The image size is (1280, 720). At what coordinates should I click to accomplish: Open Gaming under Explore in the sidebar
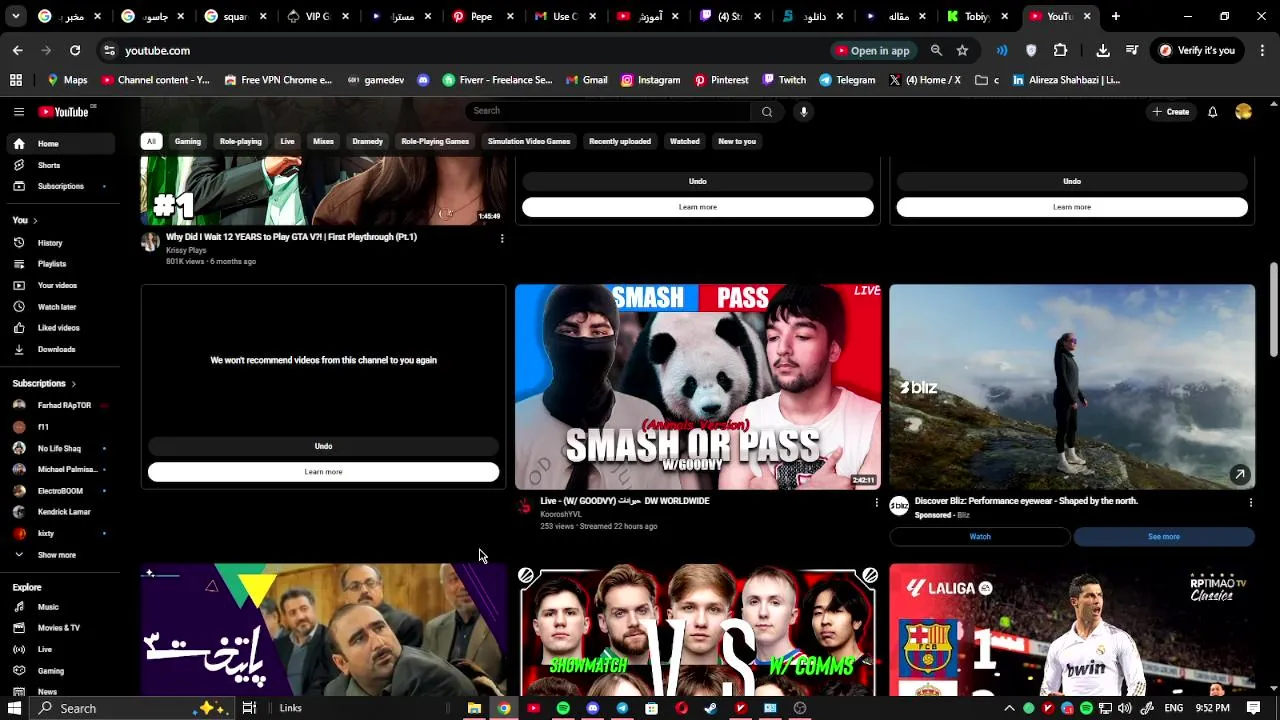(x=60, y=671)
